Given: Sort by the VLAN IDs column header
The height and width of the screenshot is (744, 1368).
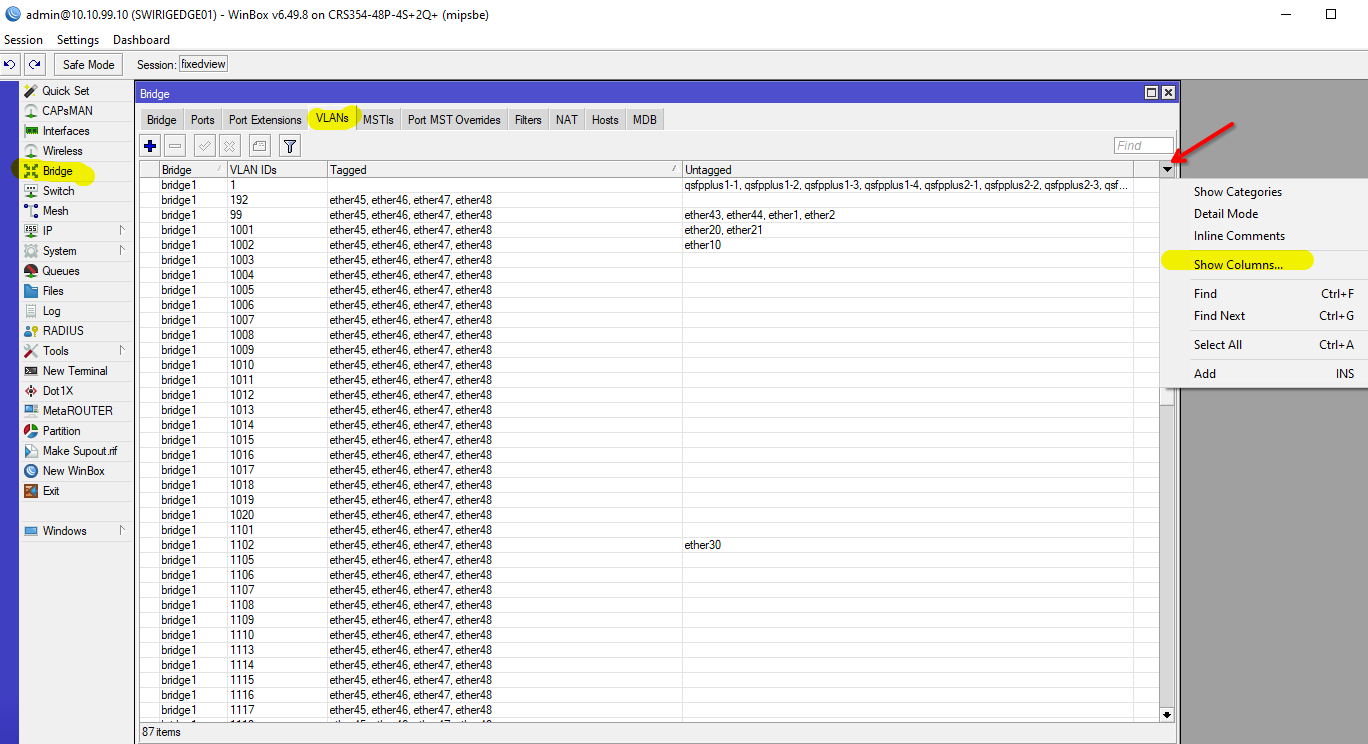Looking at the screenshot, I should (x=276, y=171).
